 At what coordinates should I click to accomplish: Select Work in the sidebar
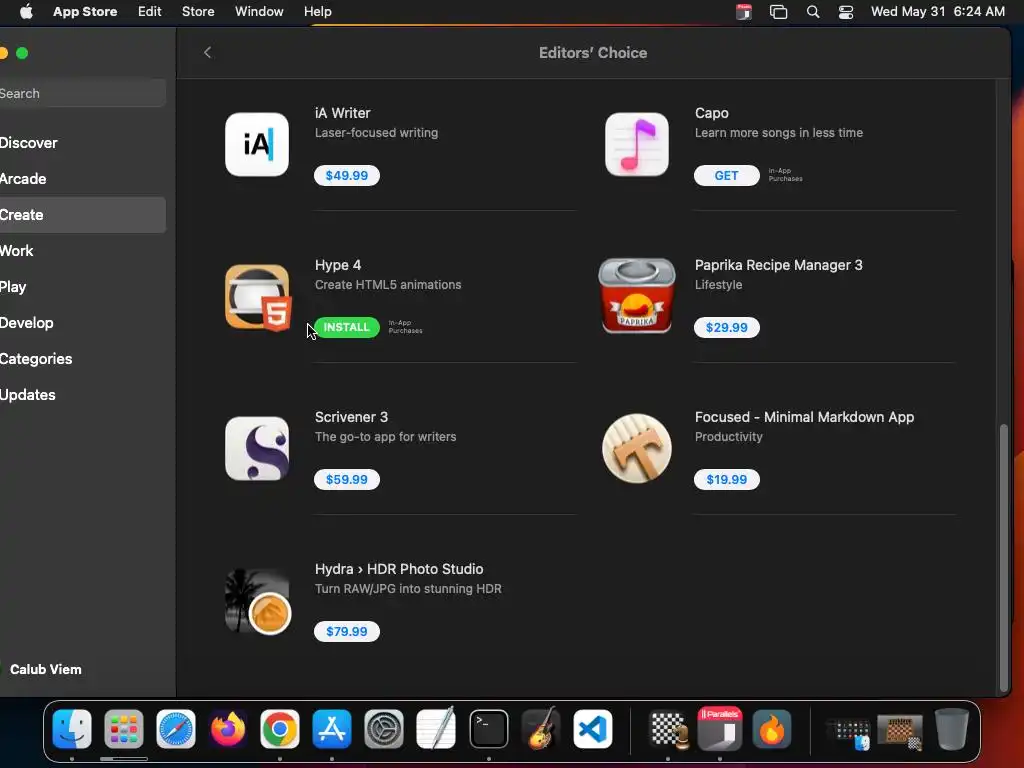coord(82,251)
